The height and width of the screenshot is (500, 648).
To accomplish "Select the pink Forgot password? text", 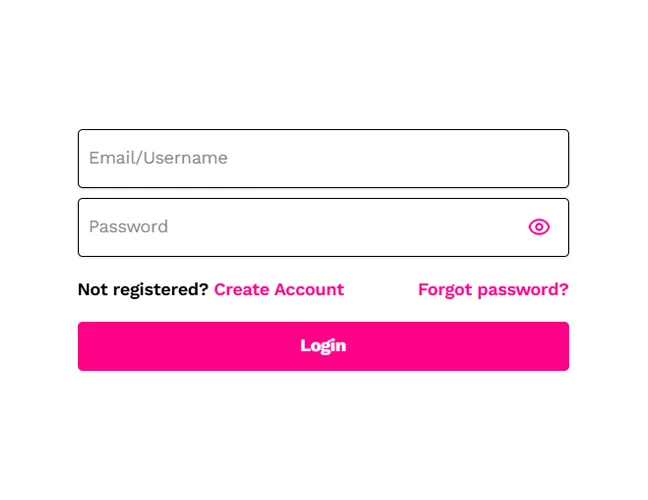I will click(x=493, y=290).
